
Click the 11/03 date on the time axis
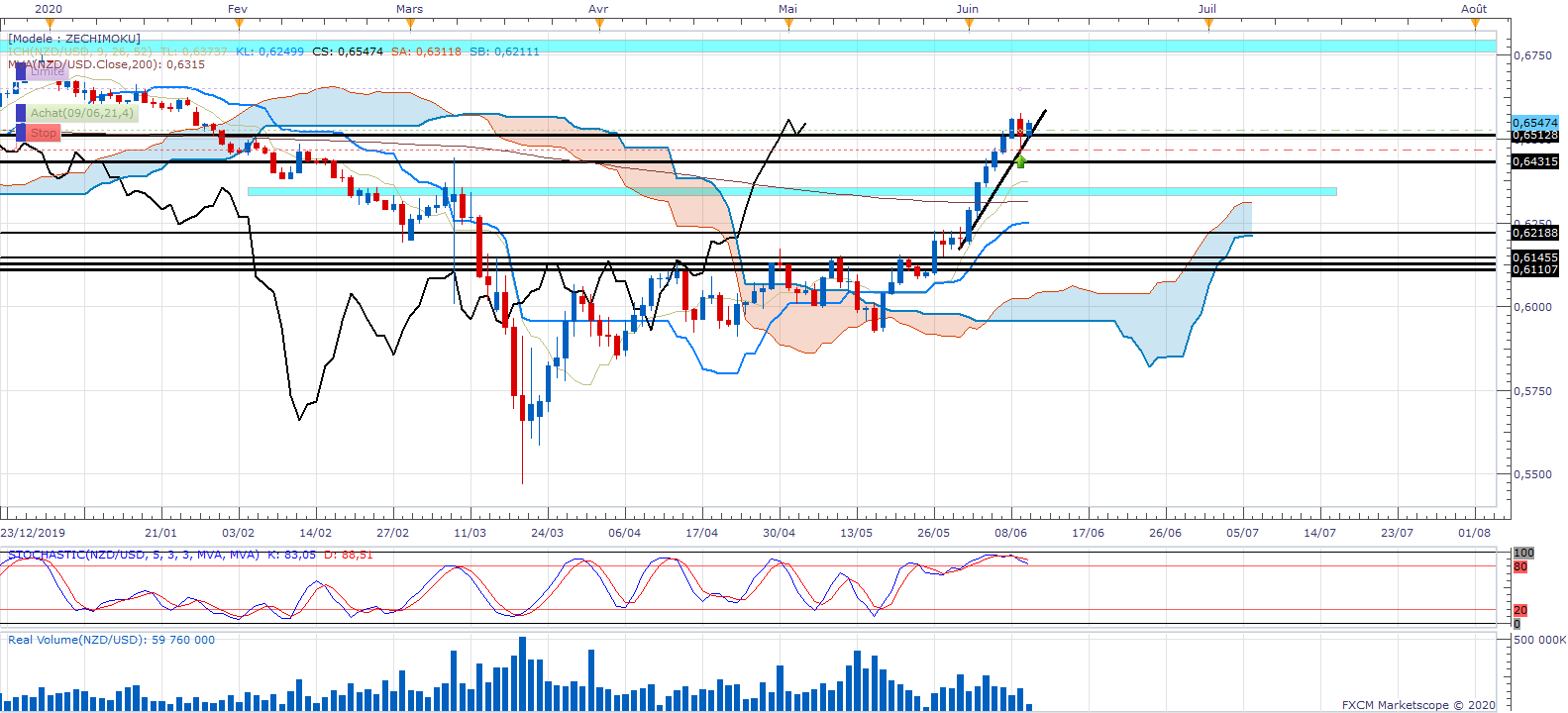pos(470,533)
